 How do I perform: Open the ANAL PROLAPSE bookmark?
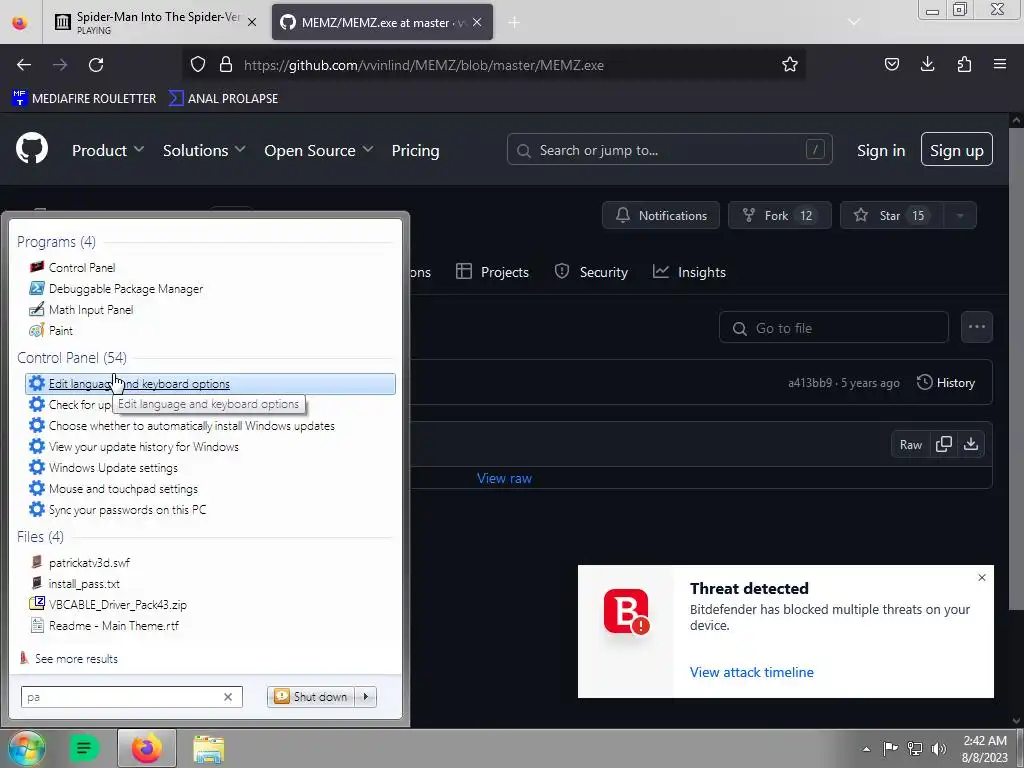coord(223,99)
